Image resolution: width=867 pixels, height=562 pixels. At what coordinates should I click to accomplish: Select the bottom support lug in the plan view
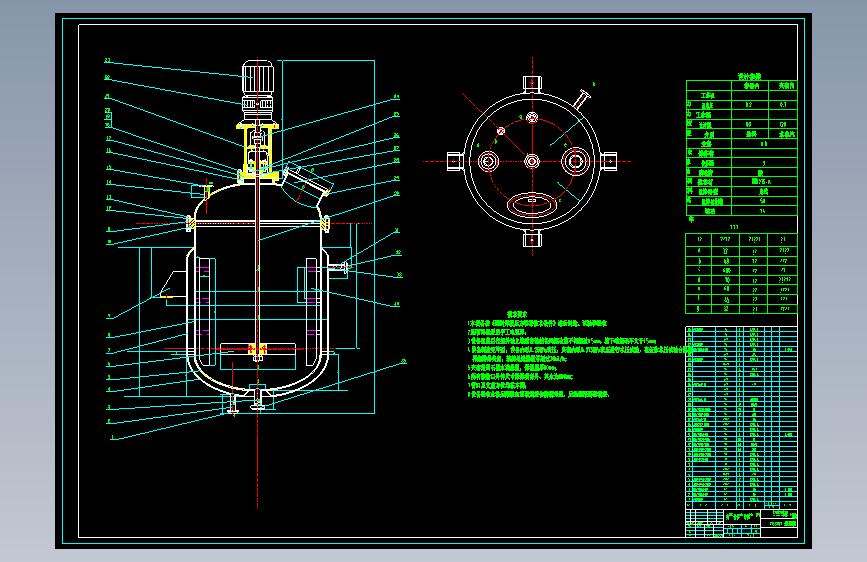coord(532,239)
